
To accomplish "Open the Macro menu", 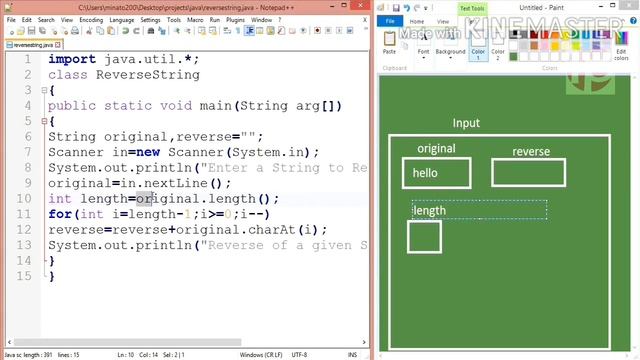I will coord(195,20).
